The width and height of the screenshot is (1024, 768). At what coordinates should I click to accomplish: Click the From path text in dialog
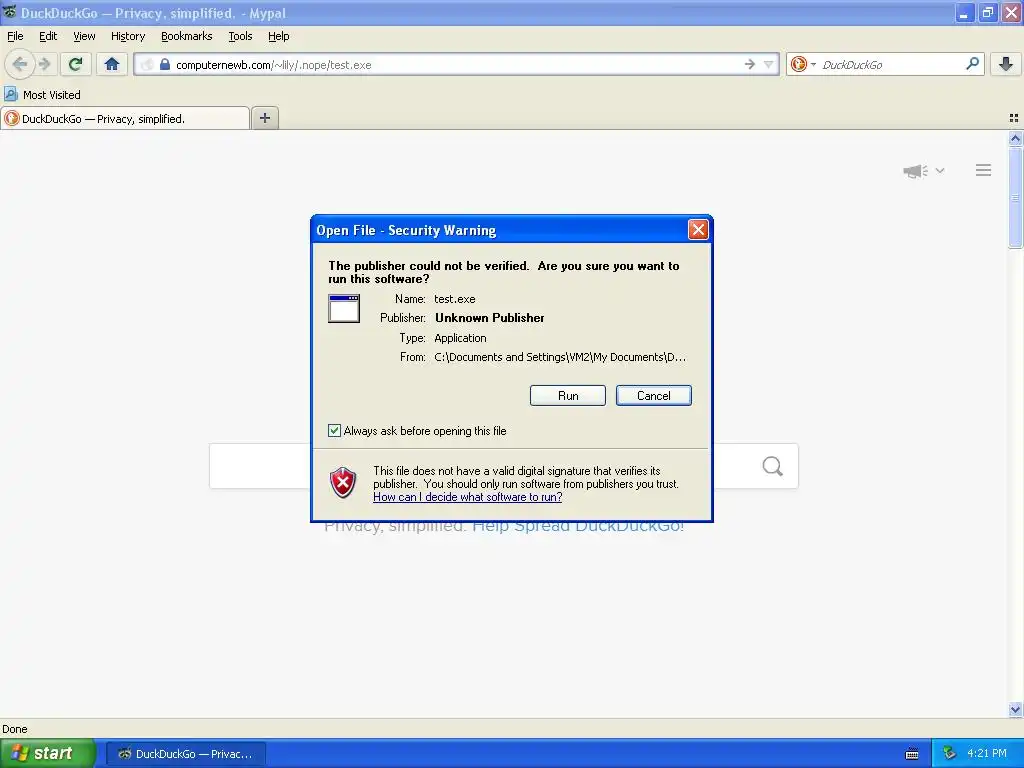[560, 357]
